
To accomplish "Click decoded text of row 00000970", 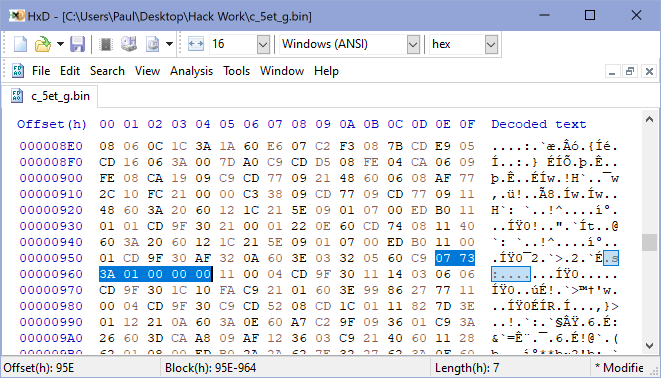I will 555,290.
